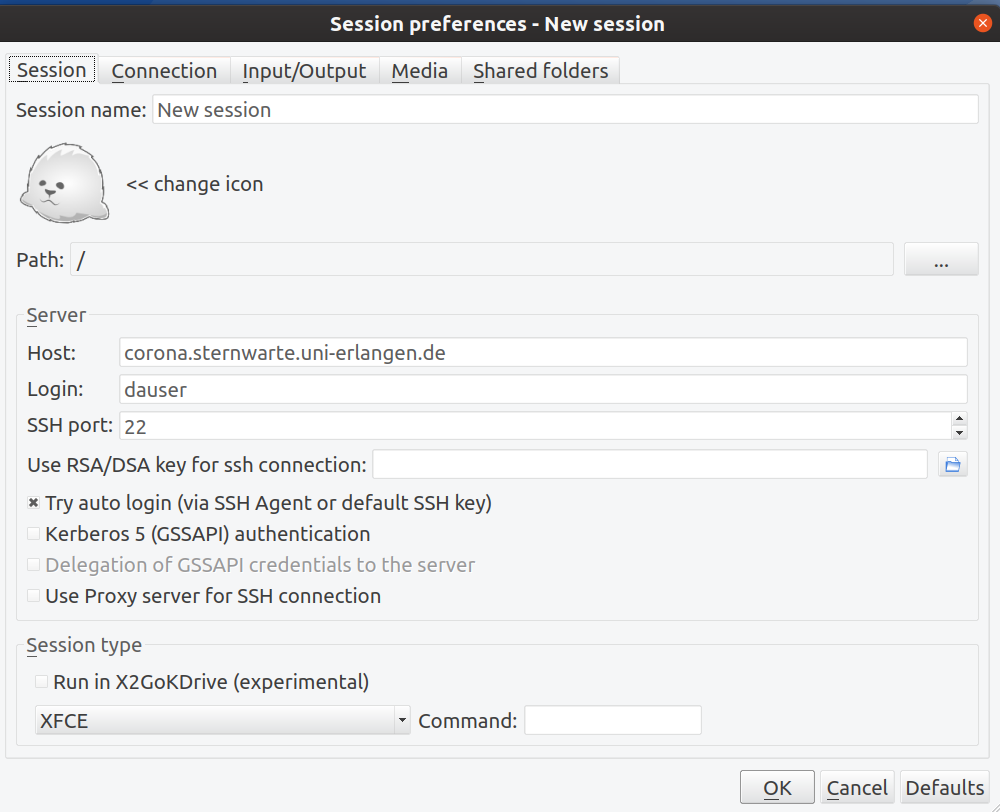The image size is (1000, 812).
Task: Click the Cancel button
Action: (x=857, y=788)
